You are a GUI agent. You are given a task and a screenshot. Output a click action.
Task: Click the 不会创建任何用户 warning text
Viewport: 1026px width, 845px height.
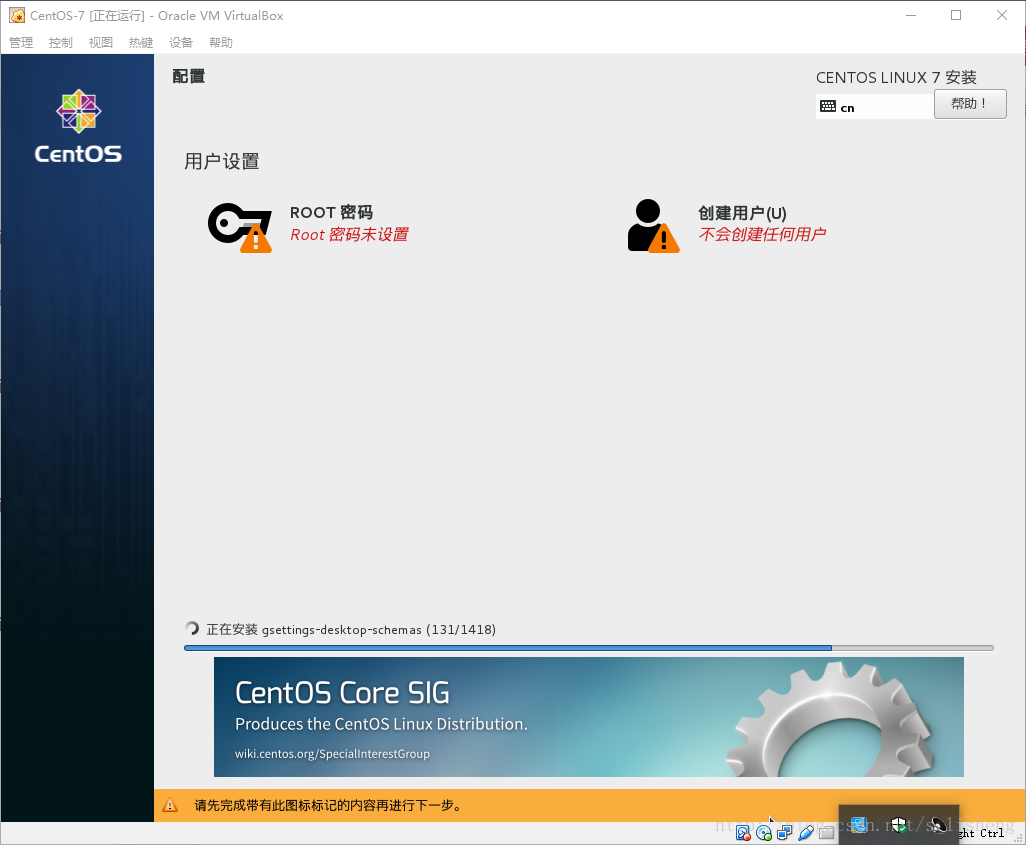click(762, 234)
